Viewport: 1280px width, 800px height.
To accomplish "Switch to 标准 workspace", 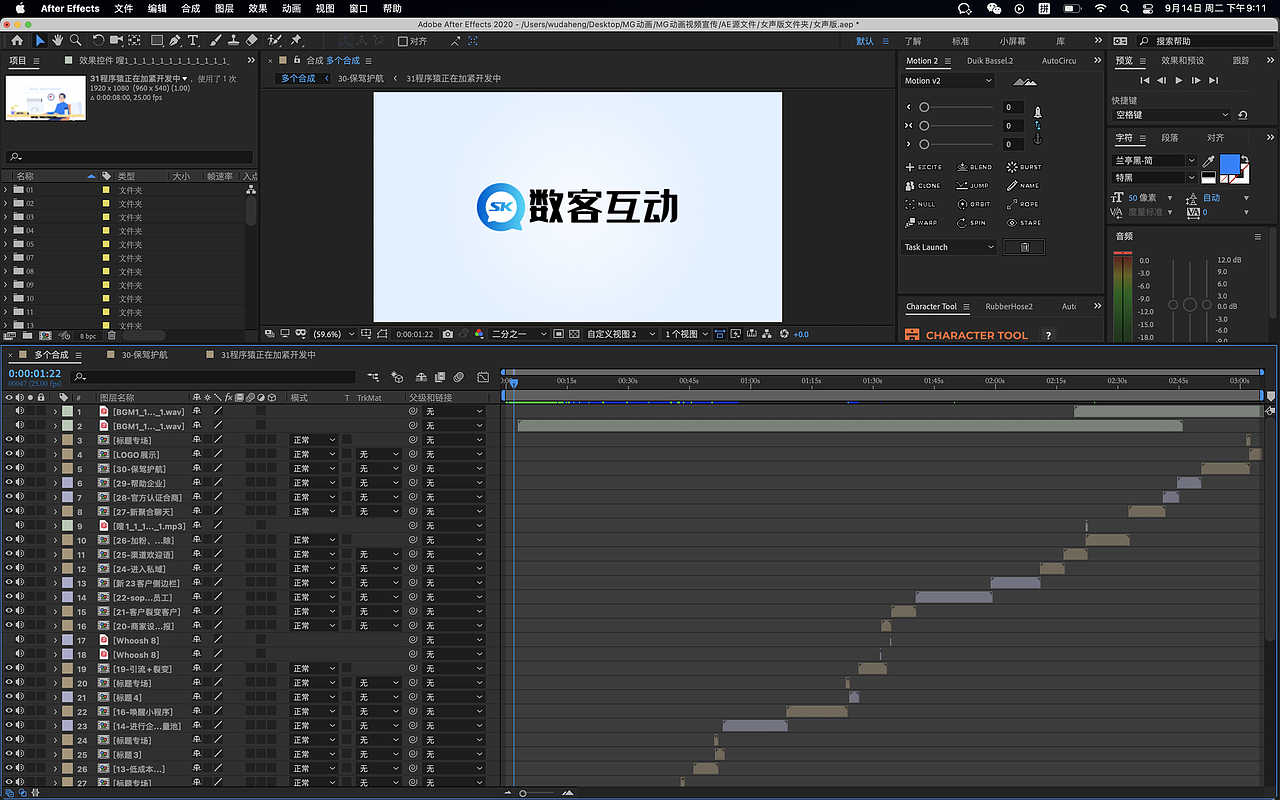I will pyautogui.click(x=961, y=41).
